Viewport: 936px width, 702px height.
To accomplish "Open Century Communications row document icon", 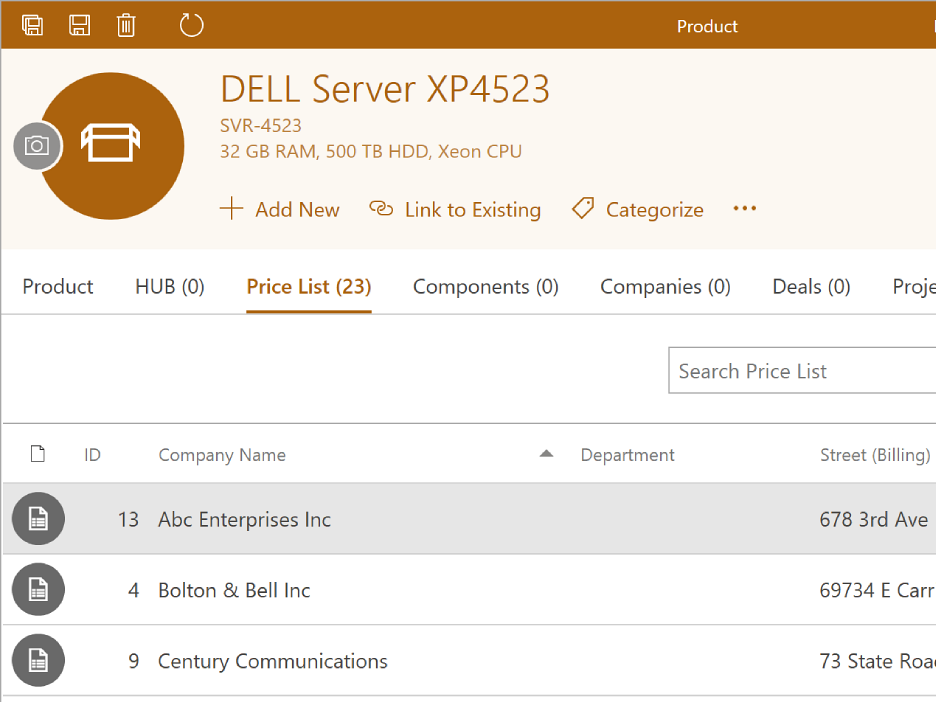I will [x=38, y=660].
